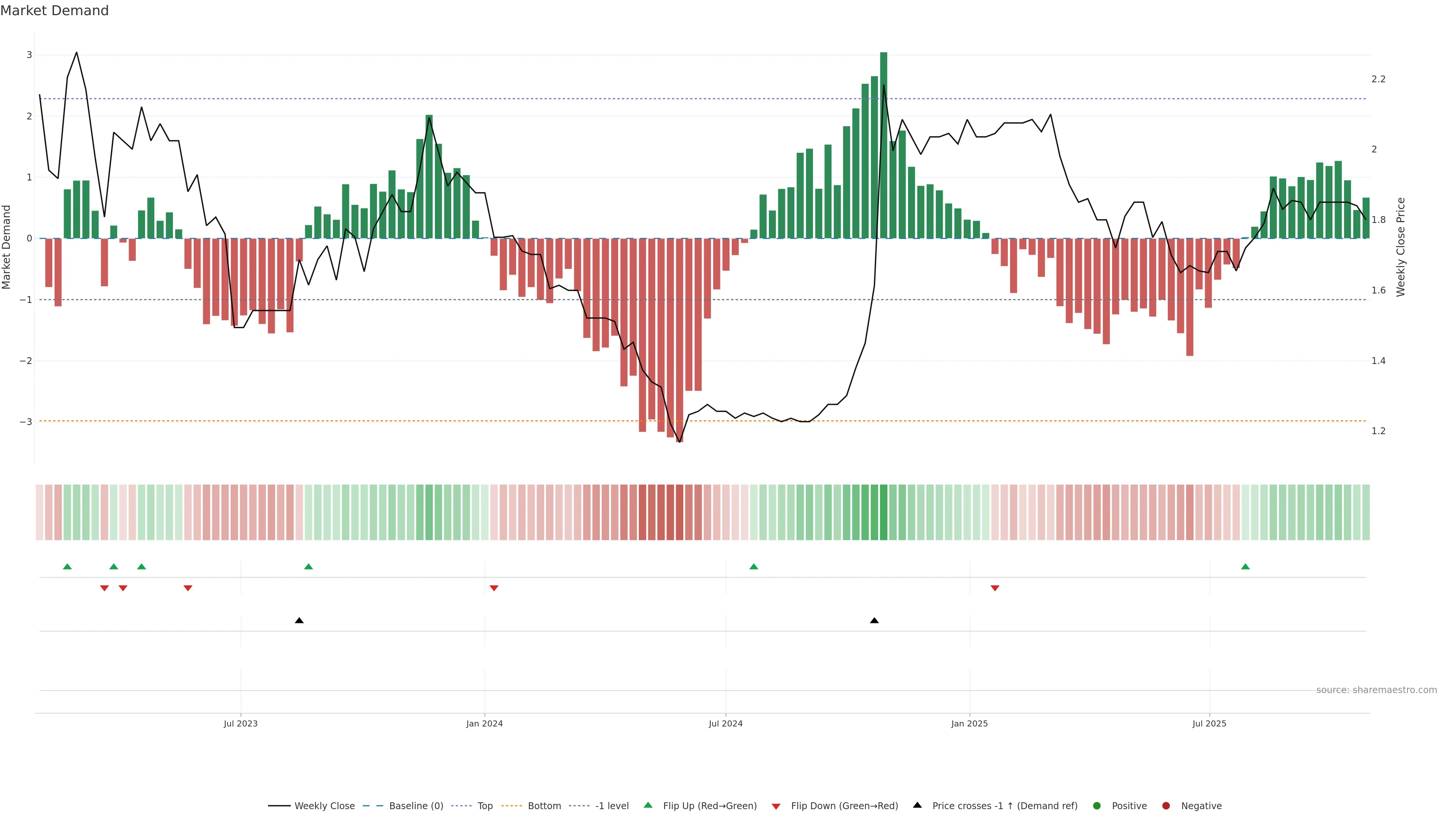
Task: Click the flip-down marker near Jan 2024
Action: click(x=494, y=588)
